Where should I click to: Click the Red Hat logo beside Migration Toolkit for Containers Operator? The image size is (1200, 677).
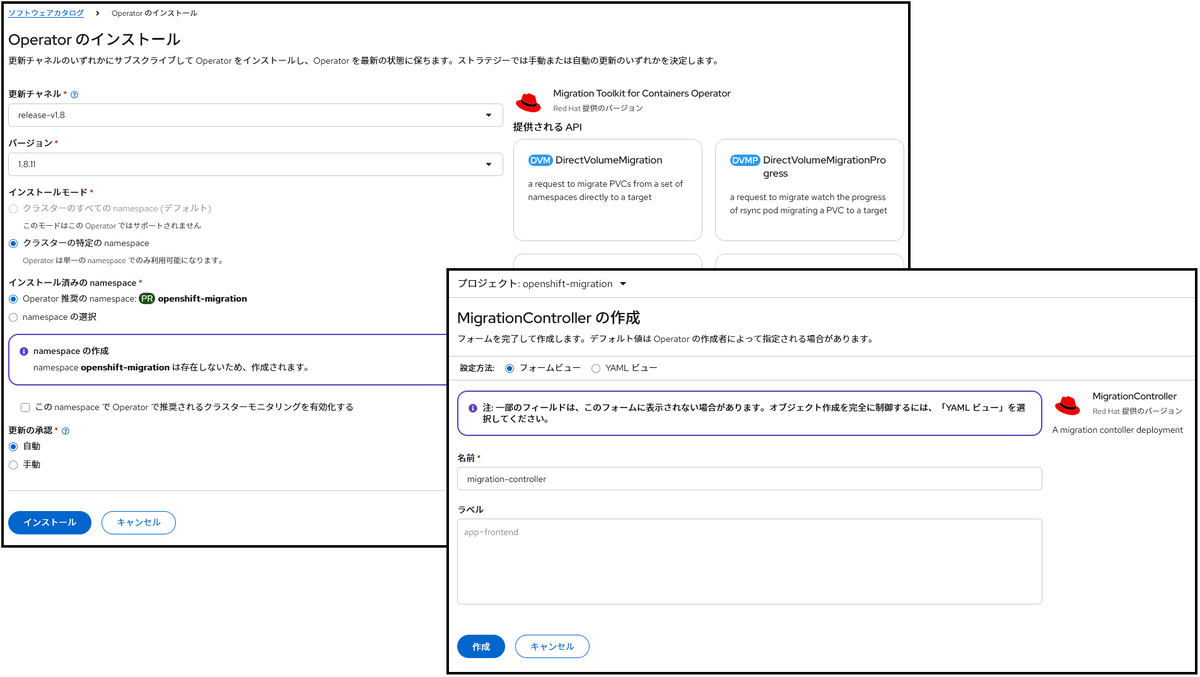point(528,101)
